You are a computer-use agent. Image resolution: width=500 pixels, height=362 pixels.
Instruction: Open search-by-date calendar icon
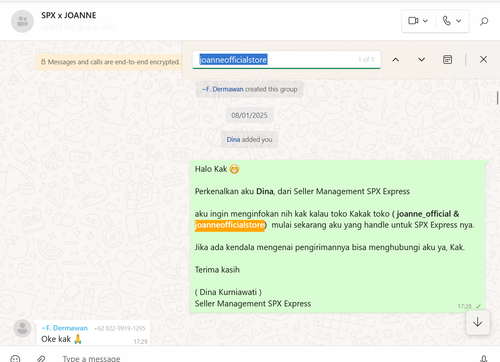pos(447,60)
